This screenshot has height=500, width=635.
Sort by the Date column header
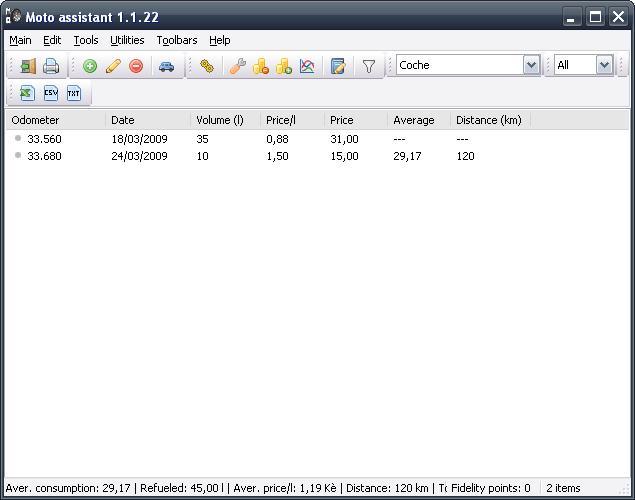point(148,120)
